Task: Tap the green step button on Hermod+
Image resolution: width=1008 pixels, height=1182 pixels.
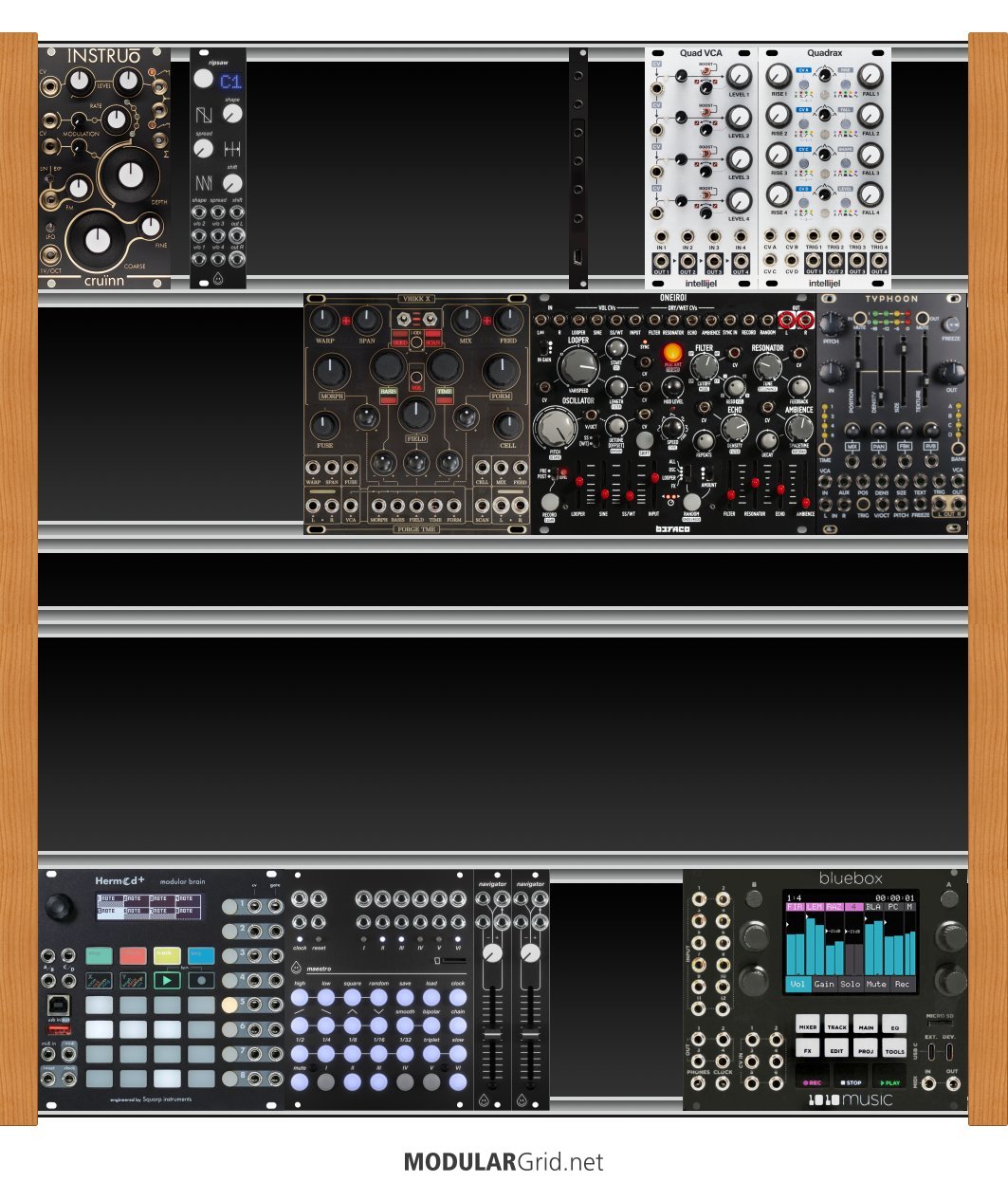Action: [x=99, y=955]
